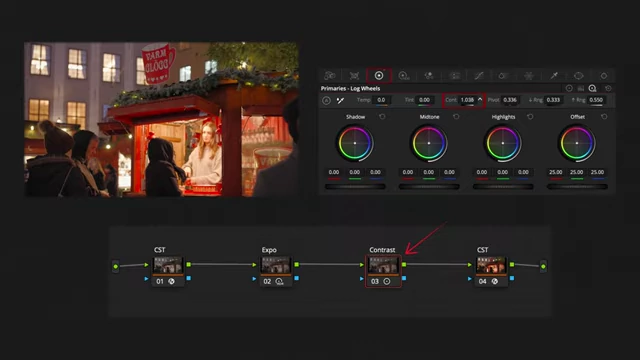Image resolution: width=640 pixels, height=360 pixels.
Task: Click the Pivot 0.336 value field
Action: coord(510,100)
